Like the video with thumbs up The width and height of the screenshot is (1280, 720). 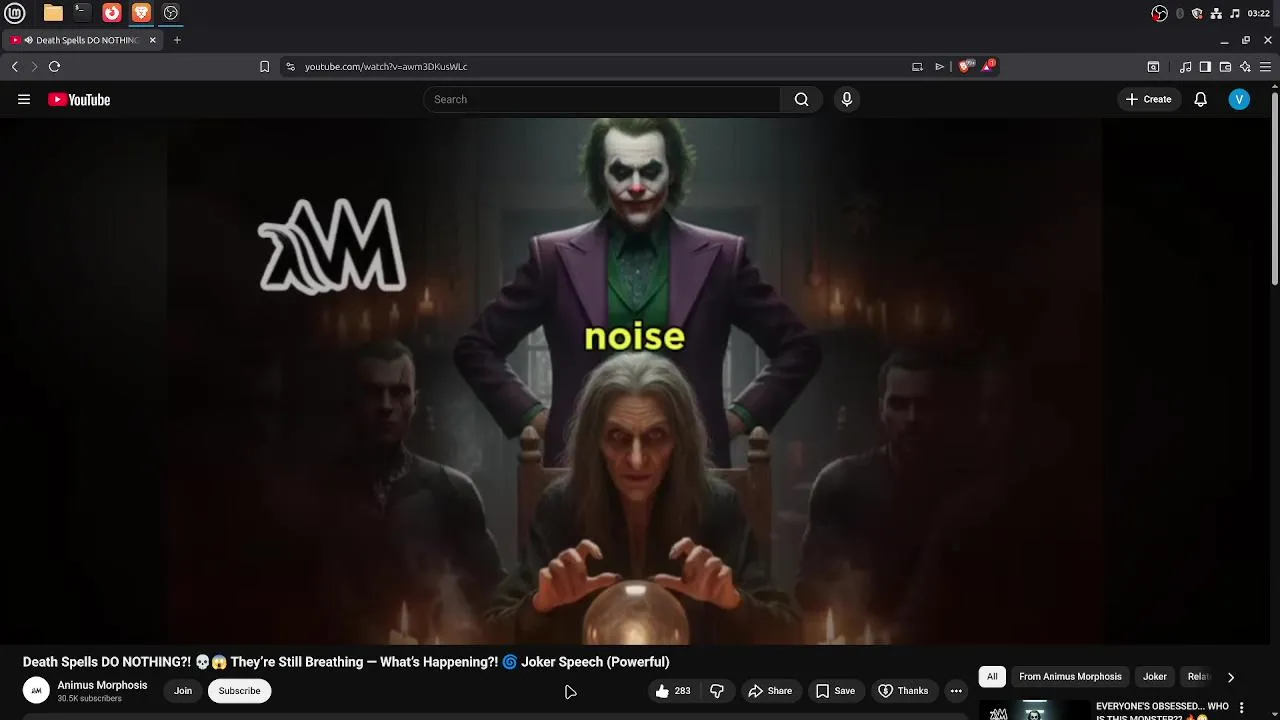click(x=673, y=691)
